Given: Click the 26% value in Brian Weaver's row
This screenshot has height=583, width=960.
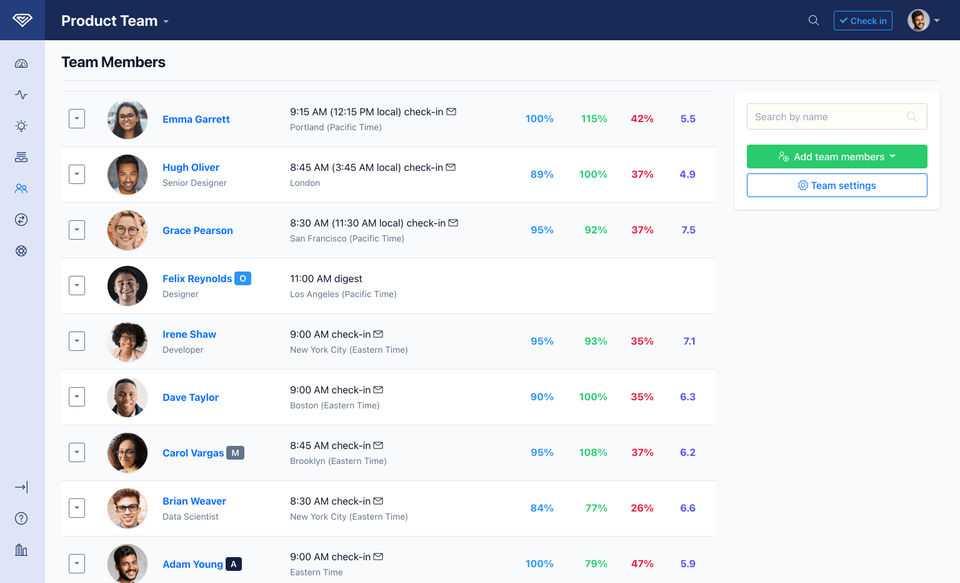Looking at the screenshot, I should [642, 508].
